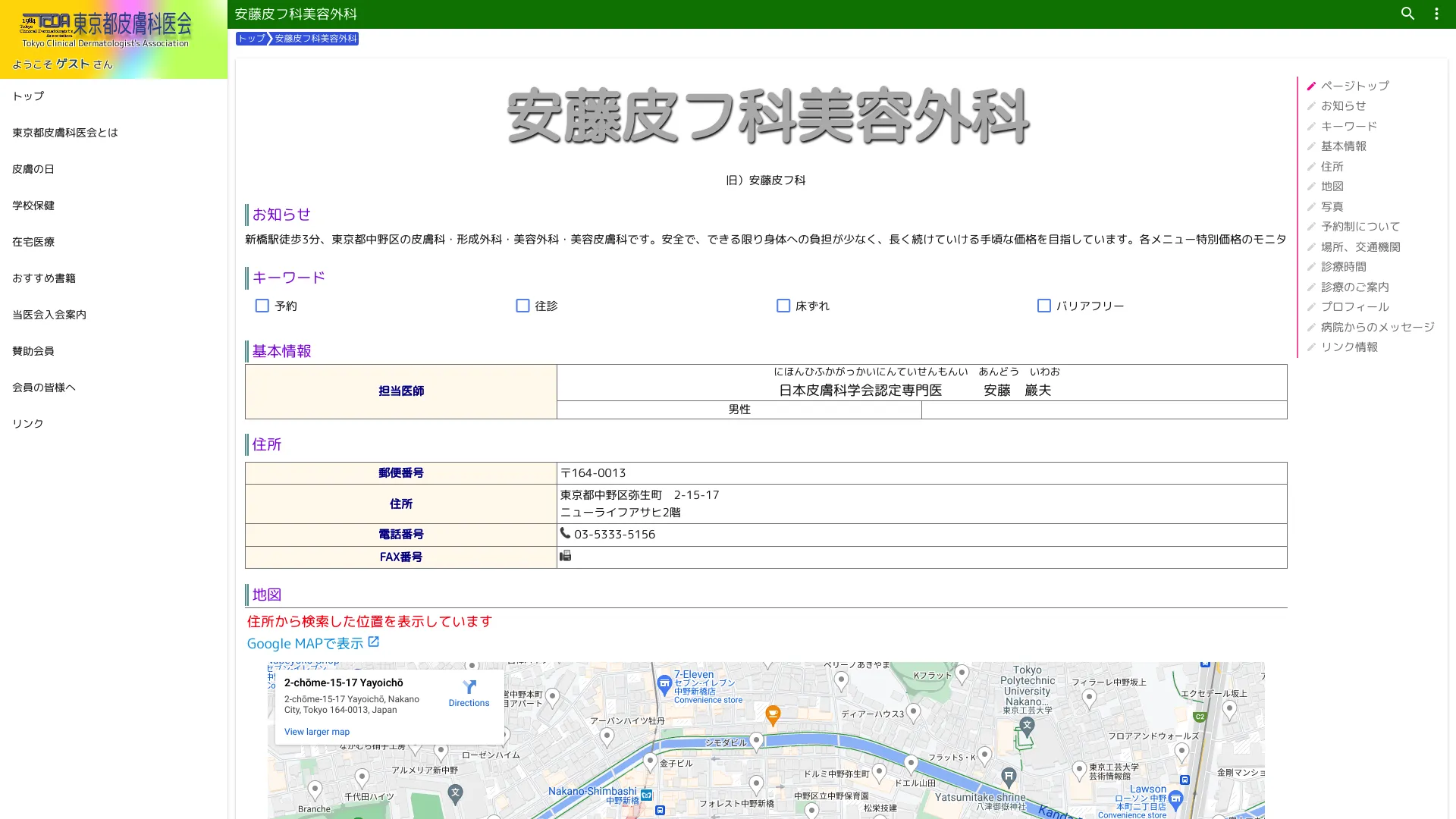Jump to 診療のご案内 section link
Screen dimensions: 1456x819
(x=1354, y=287)
